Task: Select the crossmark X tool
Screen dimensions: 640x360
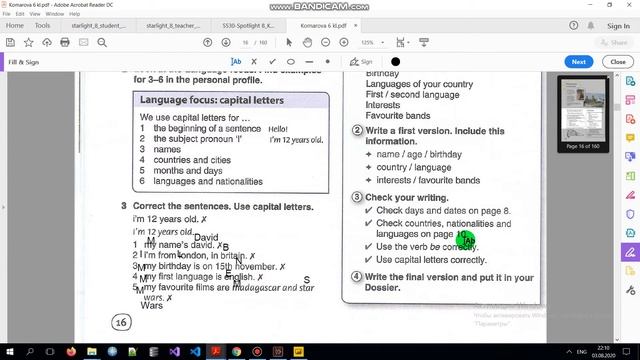Action: coord(254,62)
